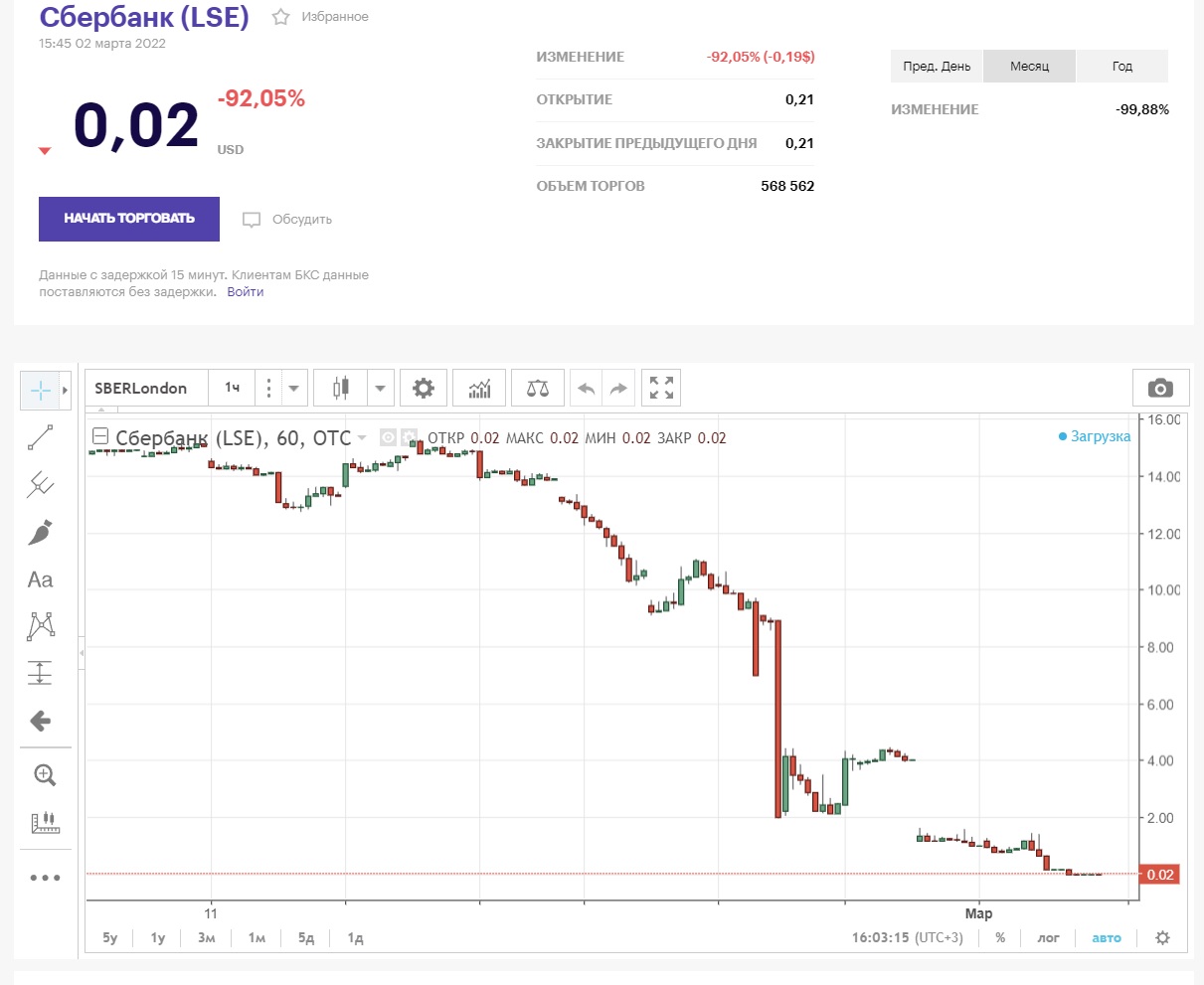Expand the cursor tool options arrow

tap(66, 391)
